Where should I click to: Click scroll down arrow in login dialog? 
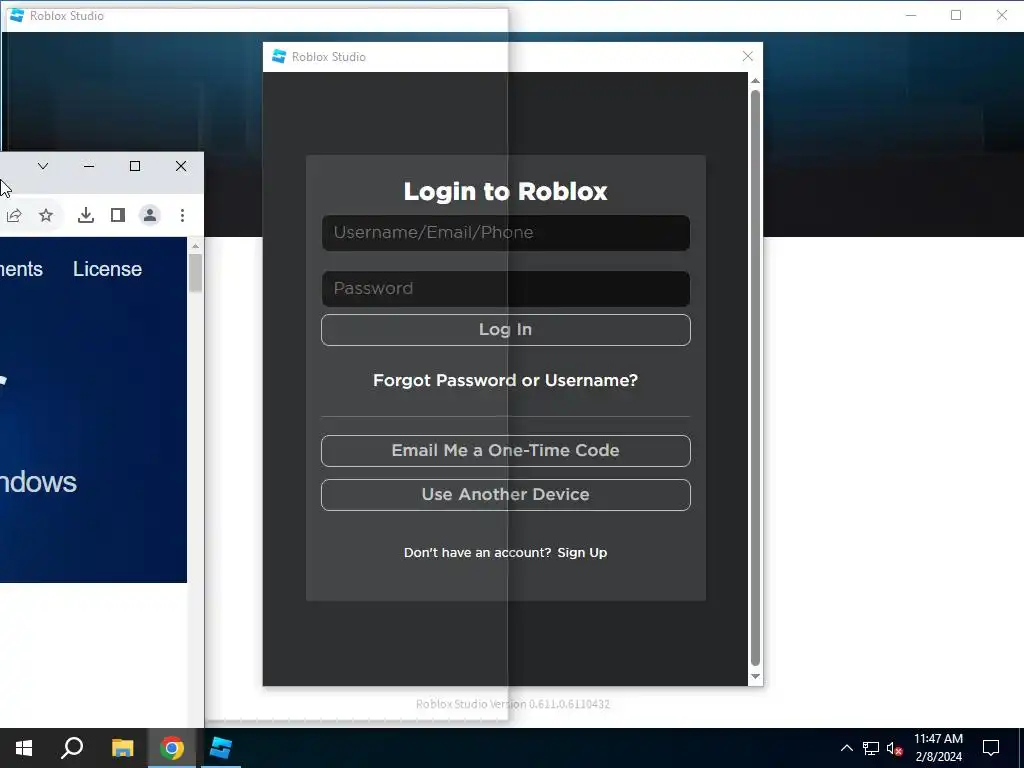[756, 677]
